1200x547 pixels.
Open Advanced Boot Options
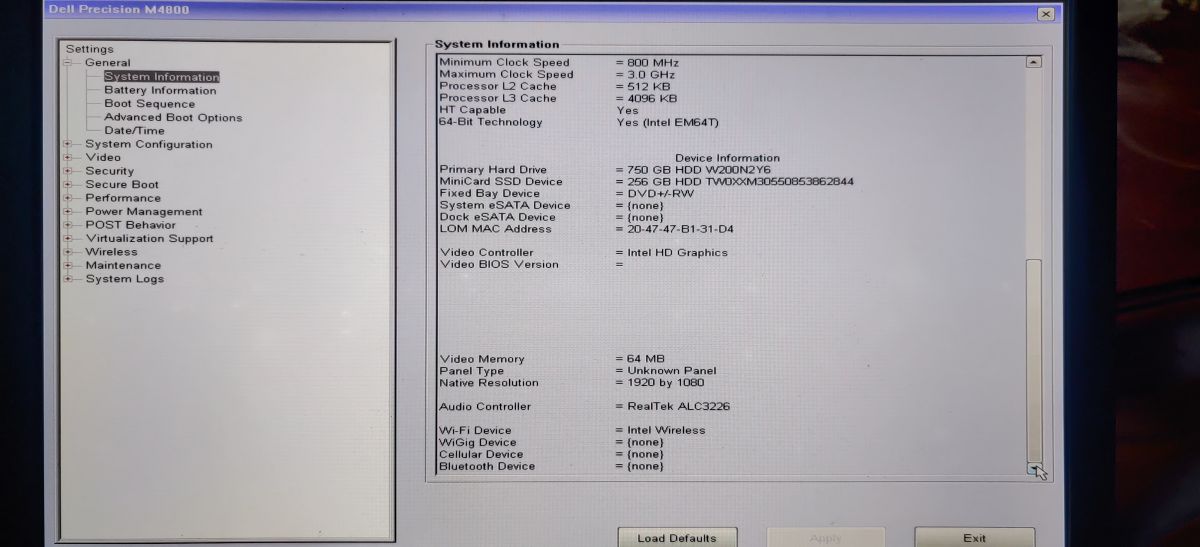[173, 117]
